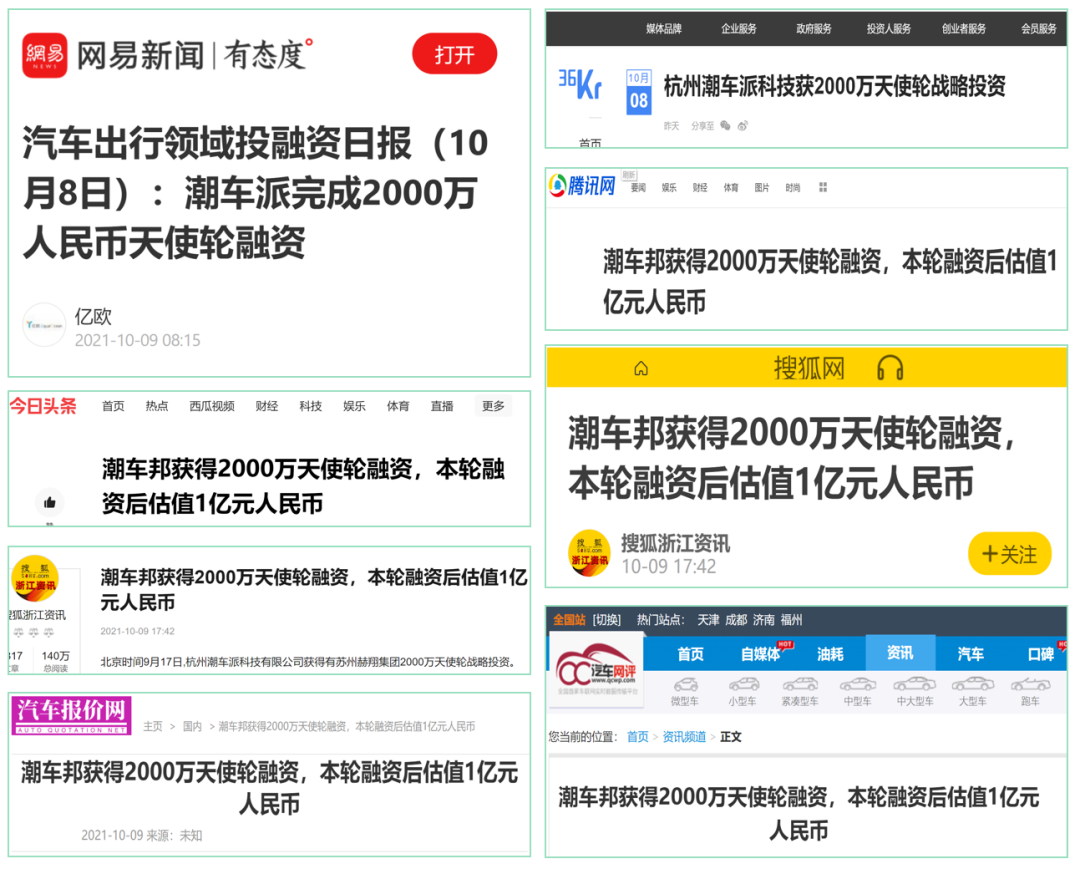Select 财经 in Tencent navigation
The height and width of the screenshot is (869, 1080).
click(700, 187)
